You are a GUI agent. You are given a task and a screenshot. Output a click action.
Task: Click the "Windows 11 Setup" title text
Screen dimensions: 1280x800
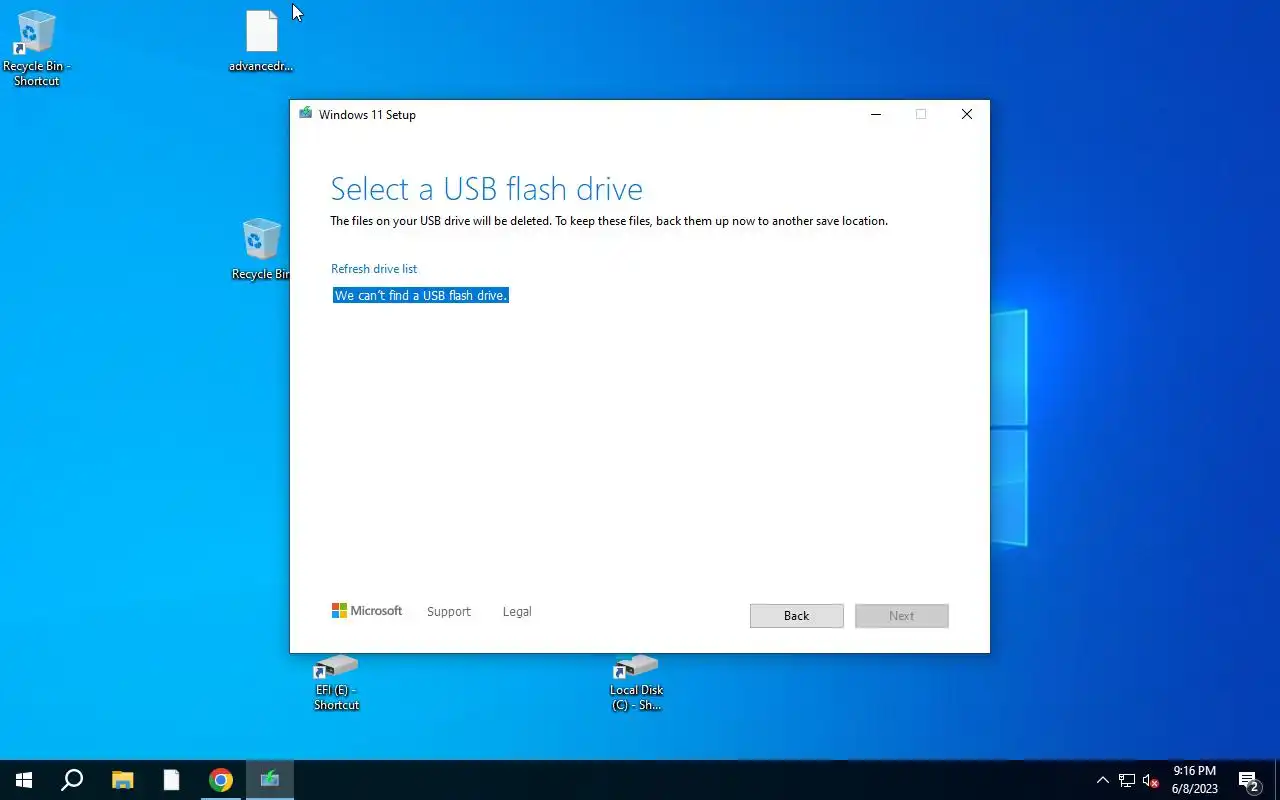pyautogui.click(x=367, y=114)
